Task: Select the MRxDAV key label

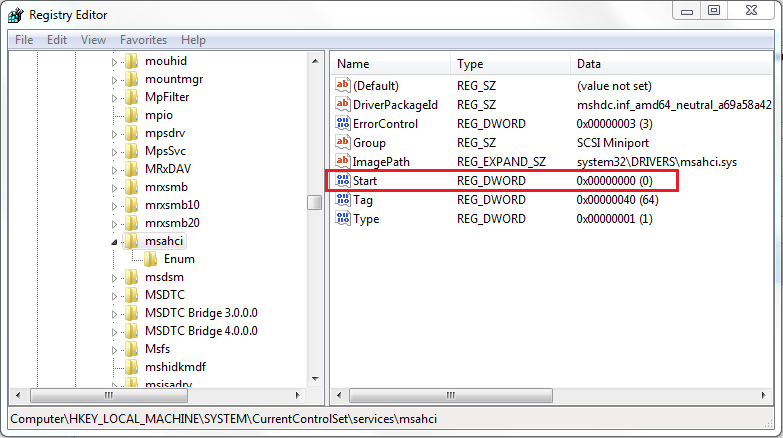Action: (x=168, y=169)
